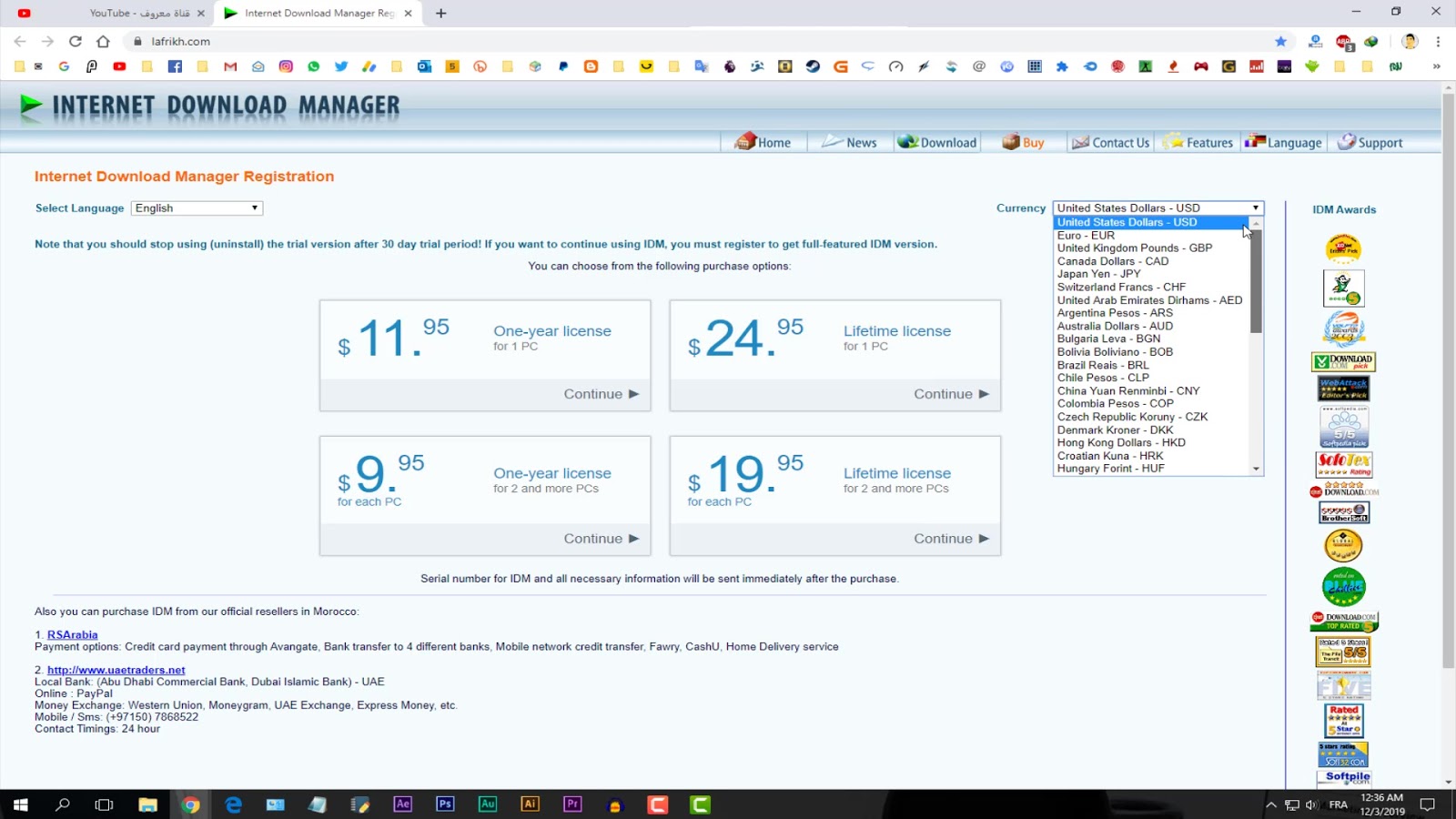
Task: Launch Adobe Photoshop from the taskbar
Action: [445, 804]
